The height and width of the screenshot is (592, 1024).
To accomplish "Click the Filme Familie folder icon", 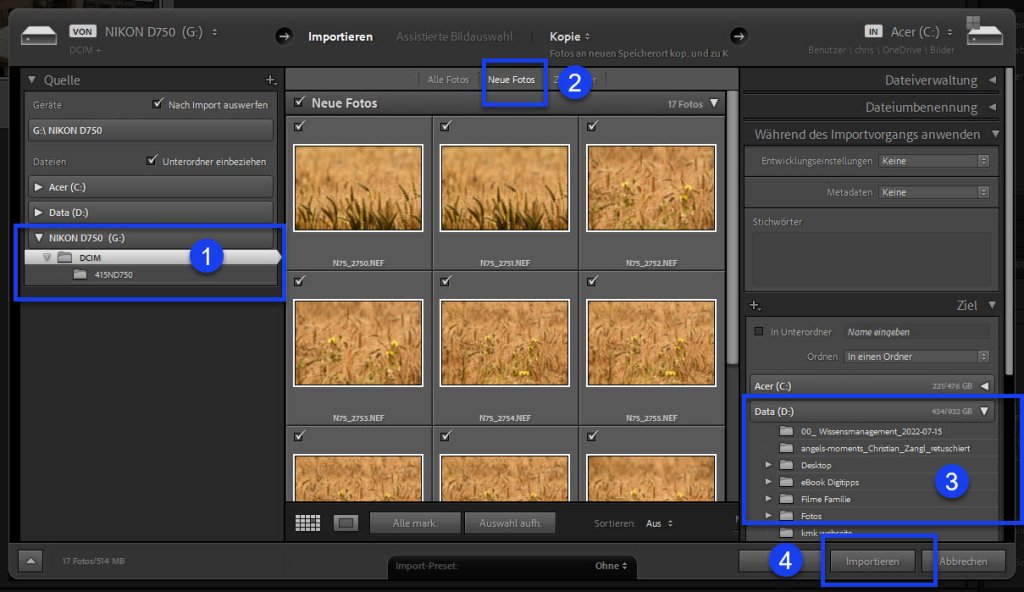I will [x=786, y=499].
